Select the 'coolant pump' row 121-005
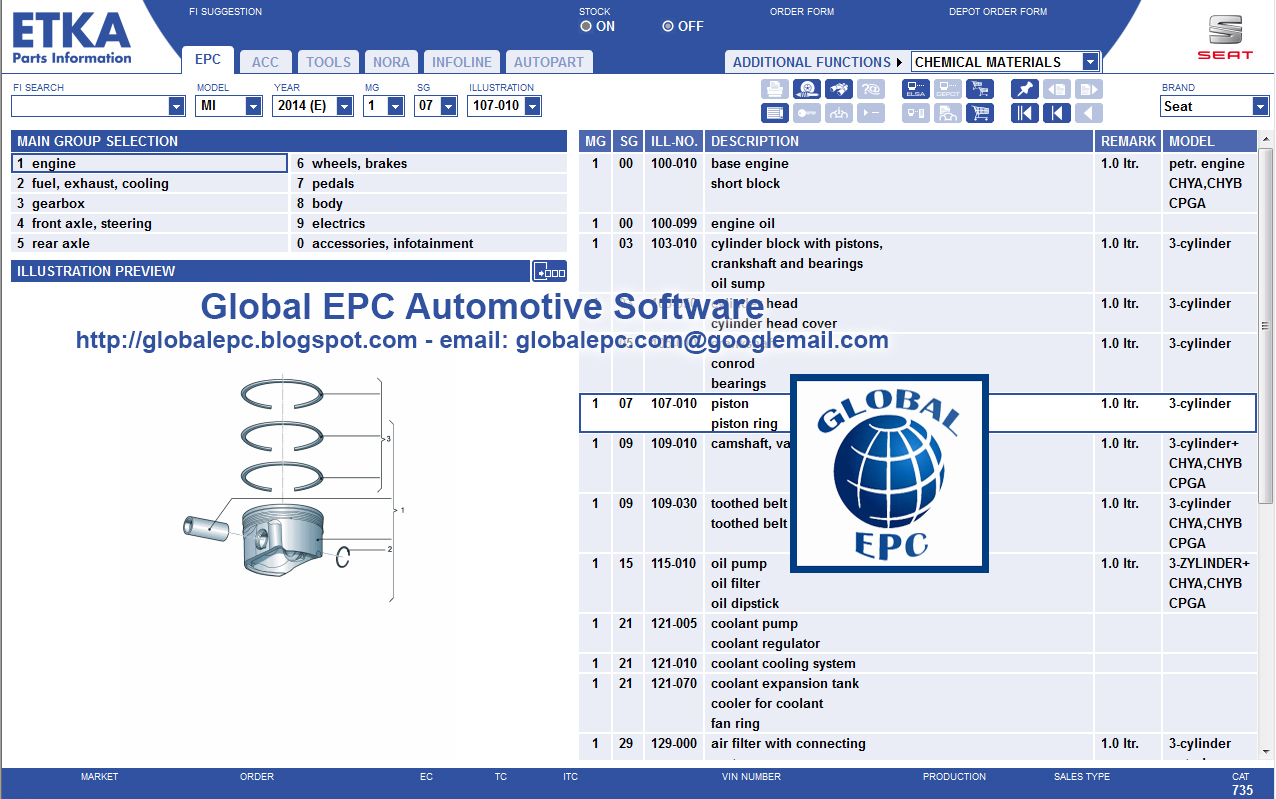 pyautogui.click(x=918, y=633)
